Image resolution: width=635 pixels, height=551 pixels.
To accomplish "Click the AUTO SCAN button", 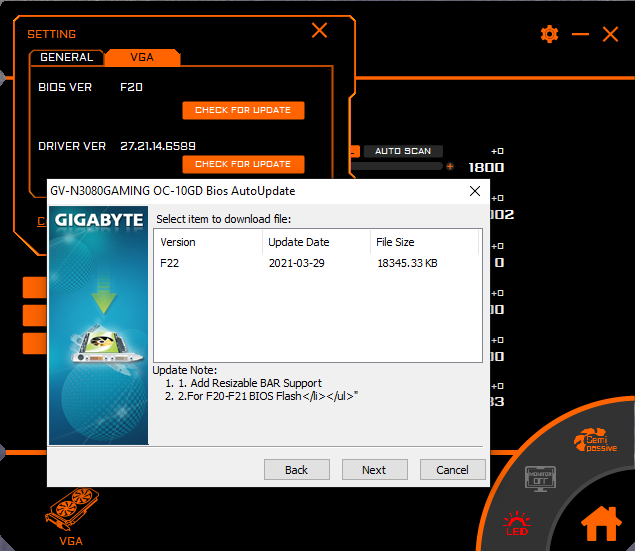I will pos(403,151).
